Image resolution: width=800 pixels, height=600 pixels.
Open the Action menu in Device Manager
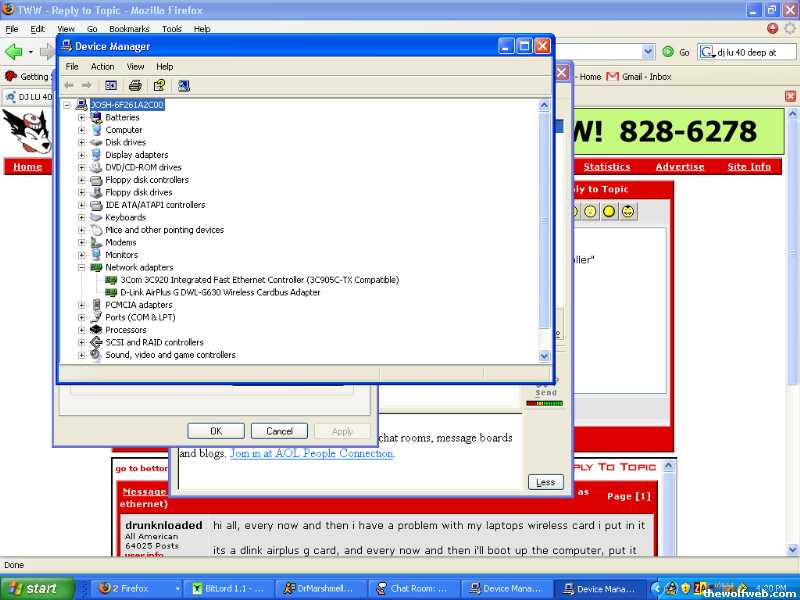(x=103, y=67)
